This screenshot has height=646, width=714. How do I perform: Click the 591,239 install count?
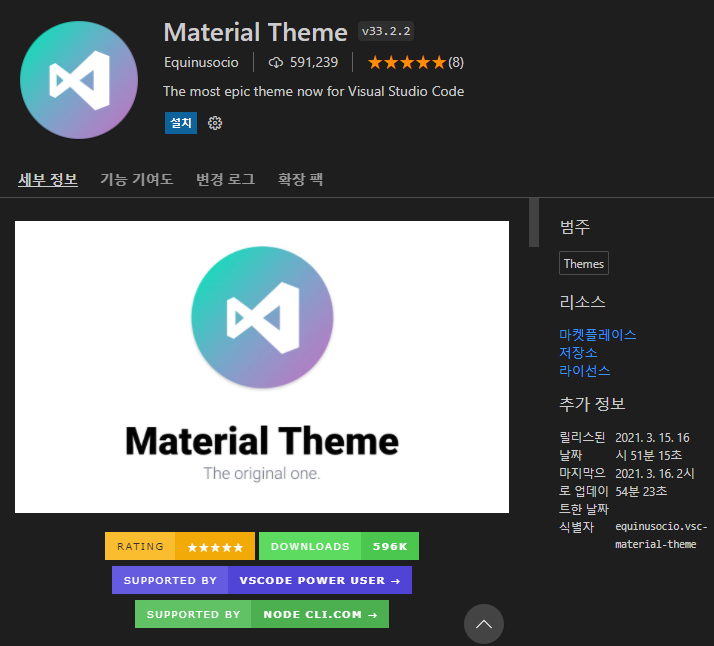tap(314, 62)
